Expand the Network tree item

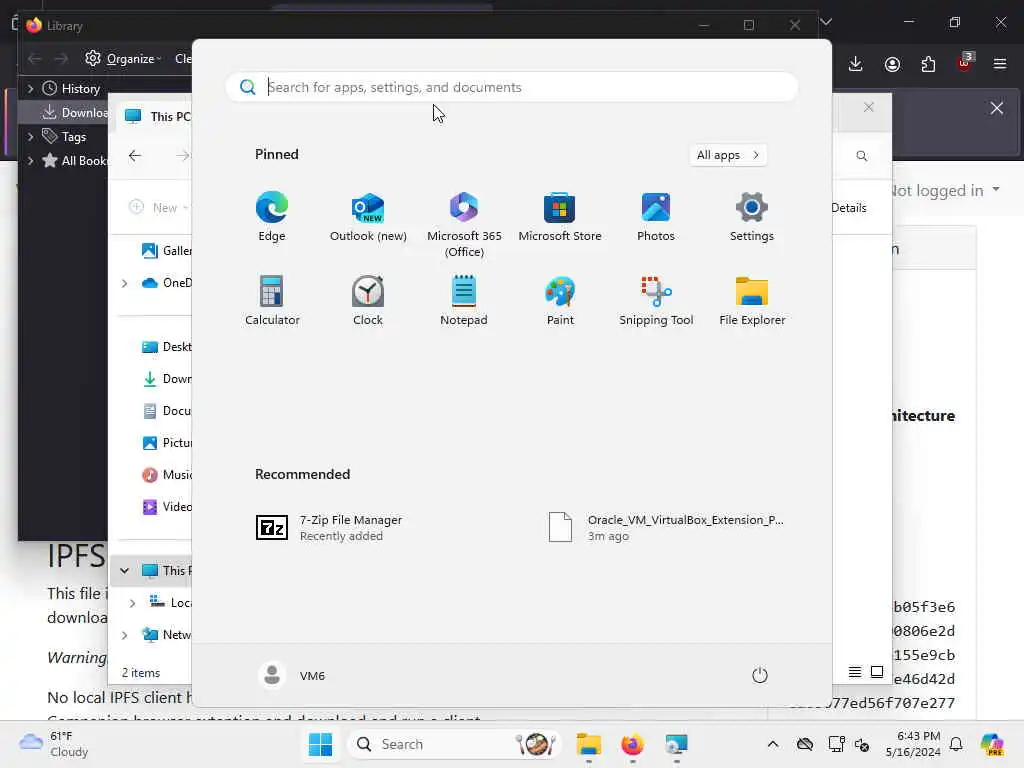[124, 635]
